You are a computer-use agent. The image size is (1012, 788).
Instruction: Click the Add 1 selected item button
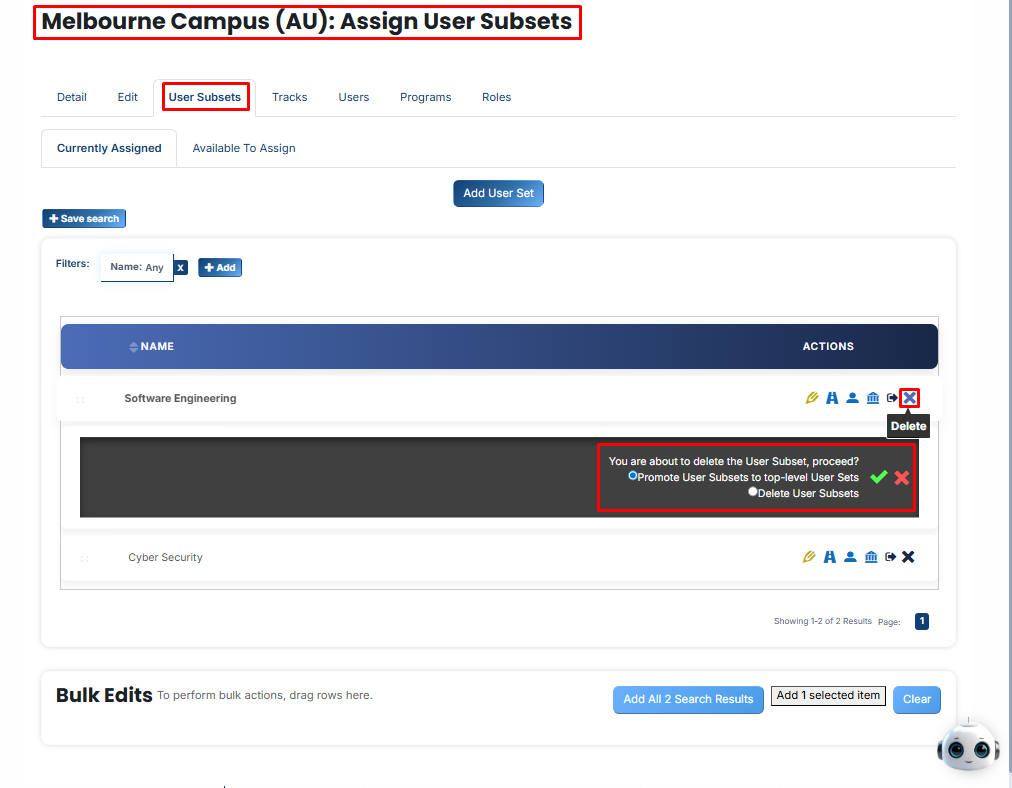click(x=828, y=695)
